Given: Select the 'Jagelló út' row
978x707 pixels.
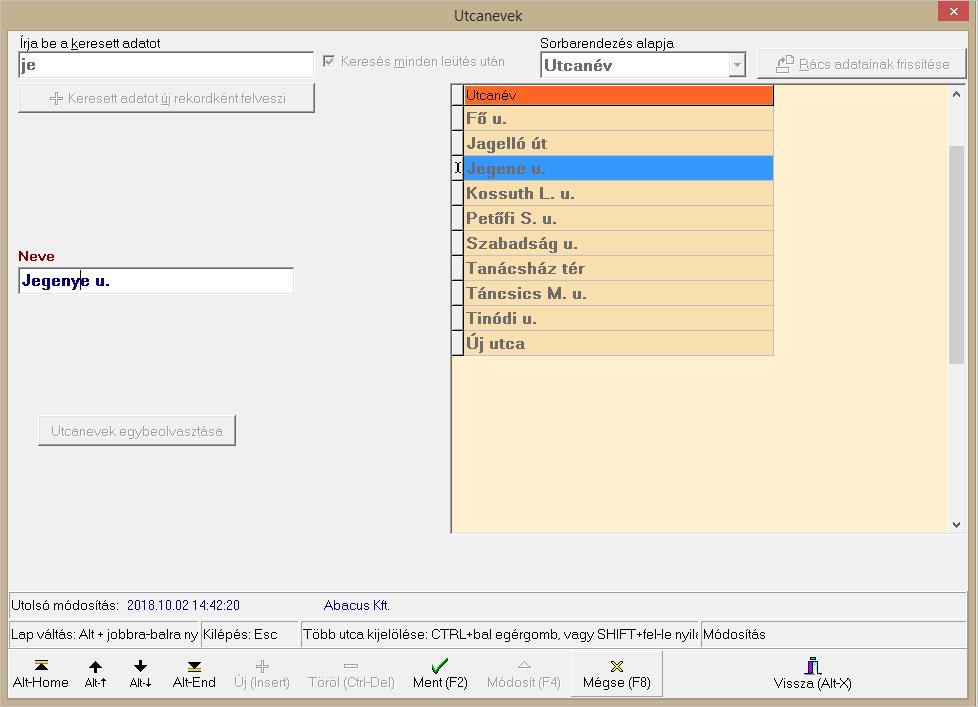Looking at the screenshot, I should tap(618, 143).
